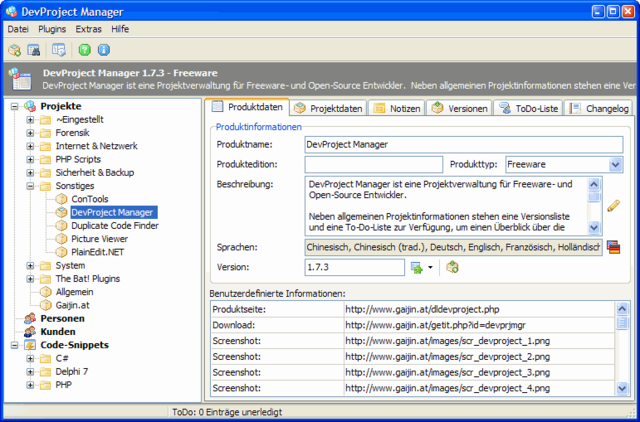Click green arrow version icon
The height and width of the screenshot is (422, 640).
point(417,268)
